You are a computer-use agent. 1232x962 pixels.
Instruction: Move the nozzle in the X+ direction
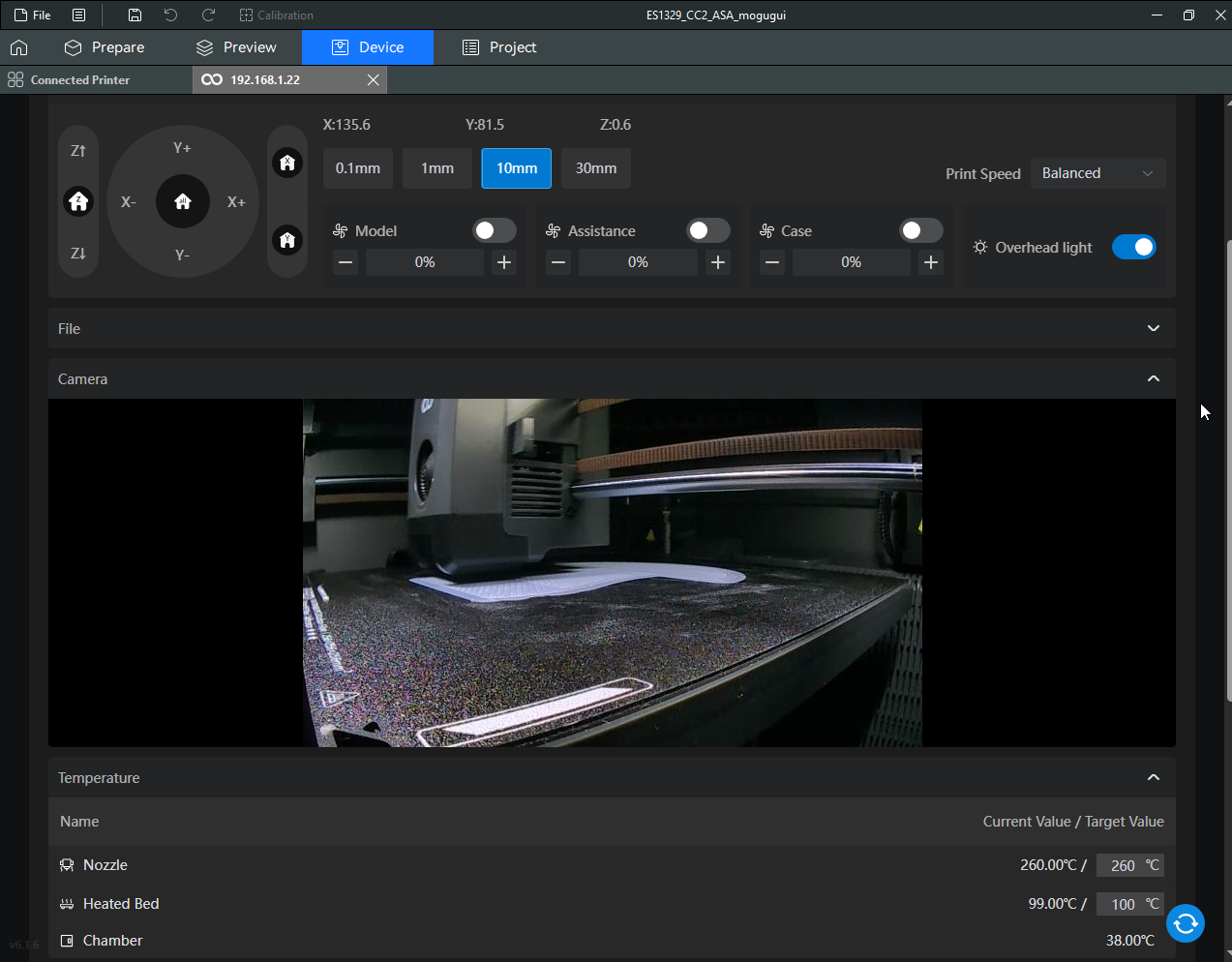pyautogui.click(x=236, y=202)
